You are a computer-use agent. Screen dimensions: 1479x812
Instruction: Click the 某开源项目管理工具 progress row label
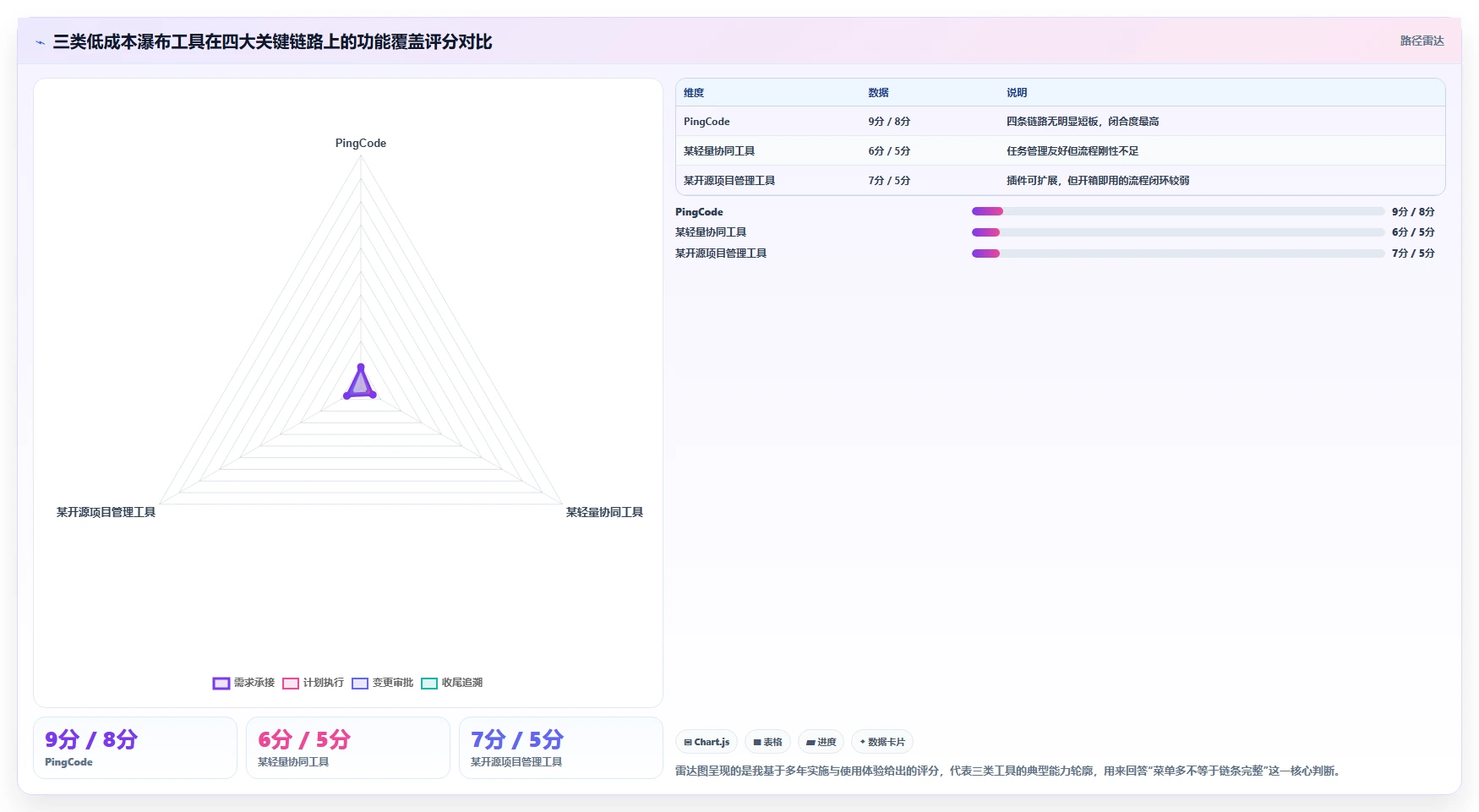point(721,253)
